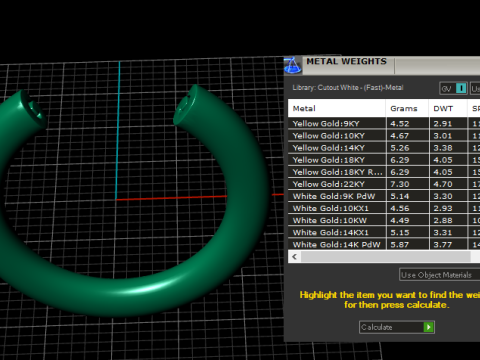The height and width of the screenshot is (360, 480).
Task: Select the Yellow Gold:18KY row
Action: click(x=384, y=160)
